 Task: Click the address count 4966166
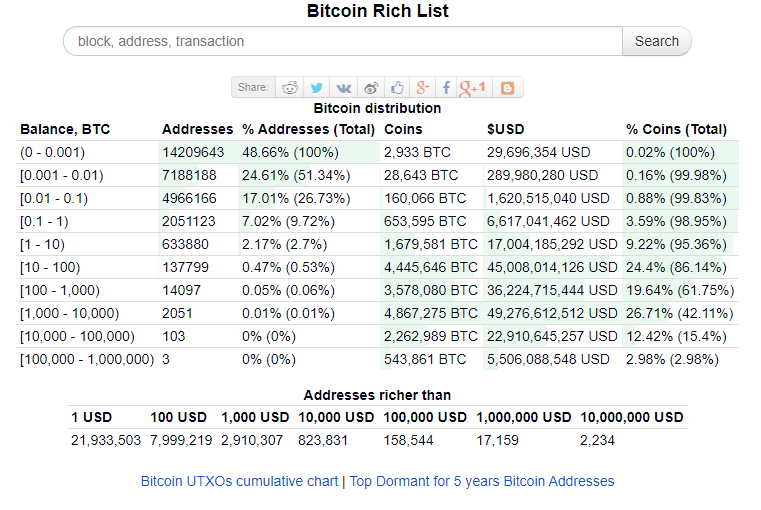(189, 198)
